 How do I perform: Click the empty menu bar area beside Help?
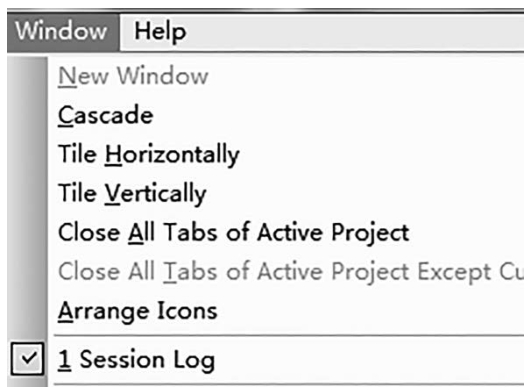click(x=357, y=32)
